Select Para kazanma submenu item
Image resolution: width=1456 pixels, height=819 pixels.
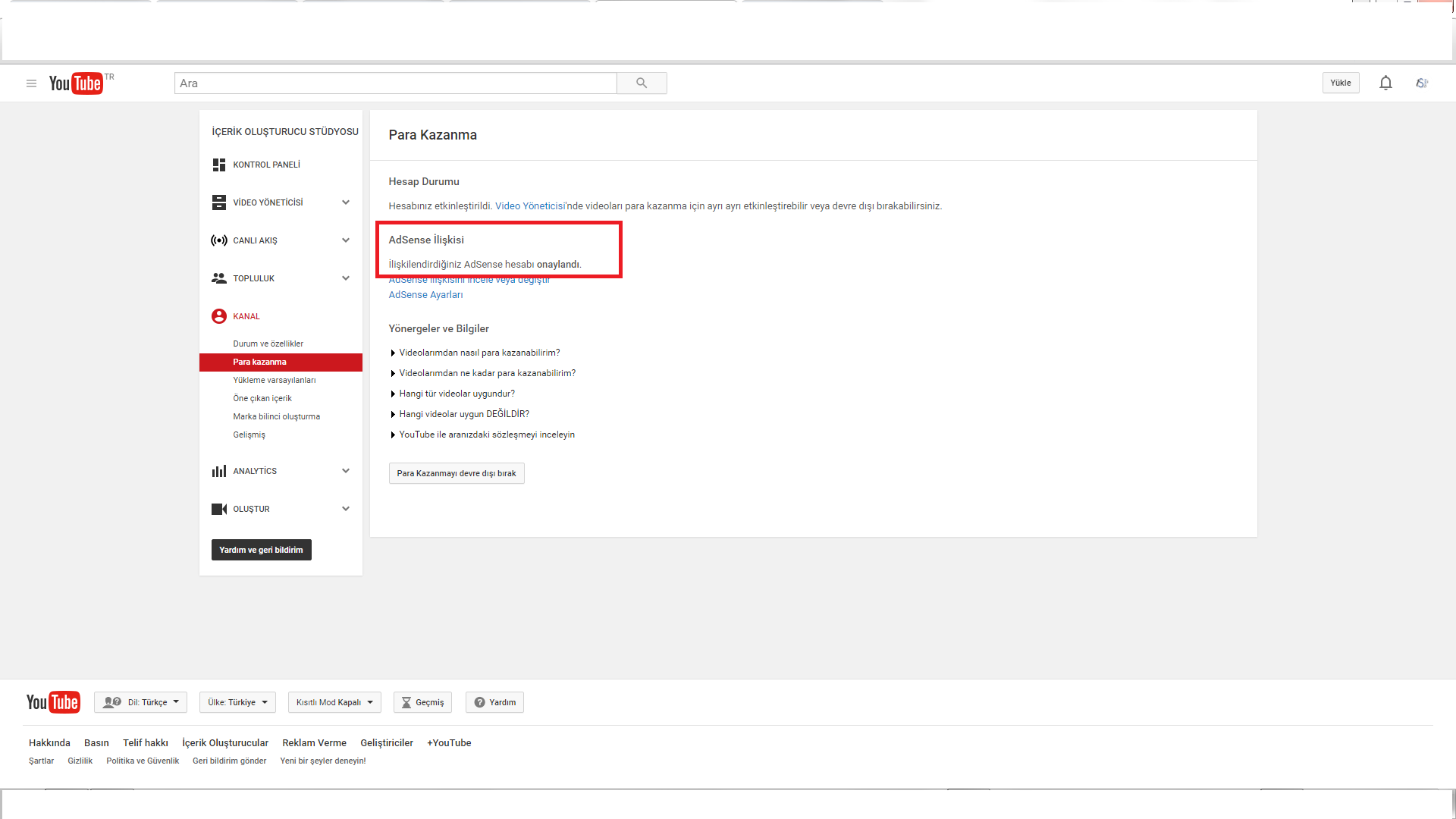click(281, 362)
